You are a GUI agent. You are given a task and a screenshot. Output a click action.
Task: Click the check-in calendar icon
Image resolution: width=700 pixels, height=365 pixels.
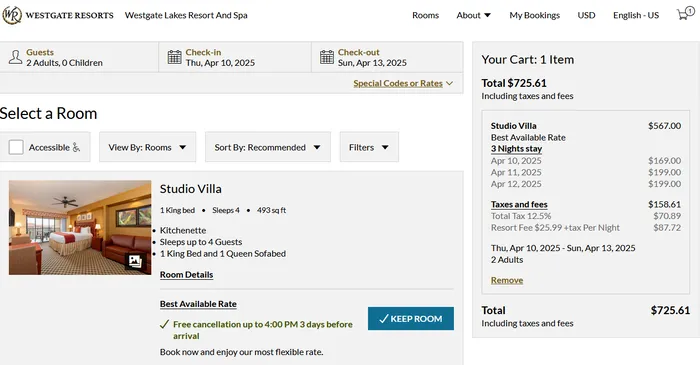175,57
